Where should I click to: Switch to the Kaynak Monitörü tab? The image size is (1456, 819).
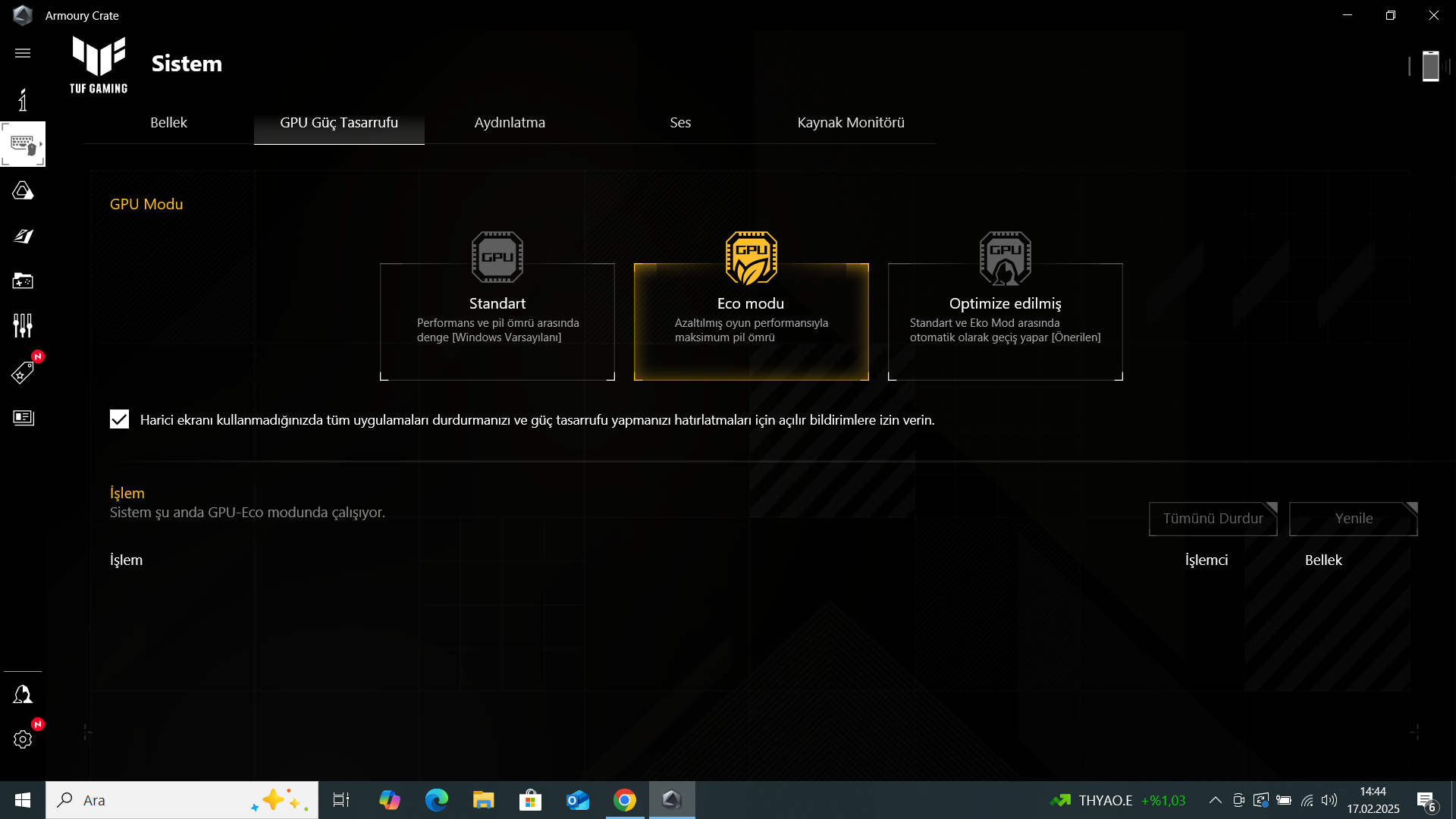point(850,123)
